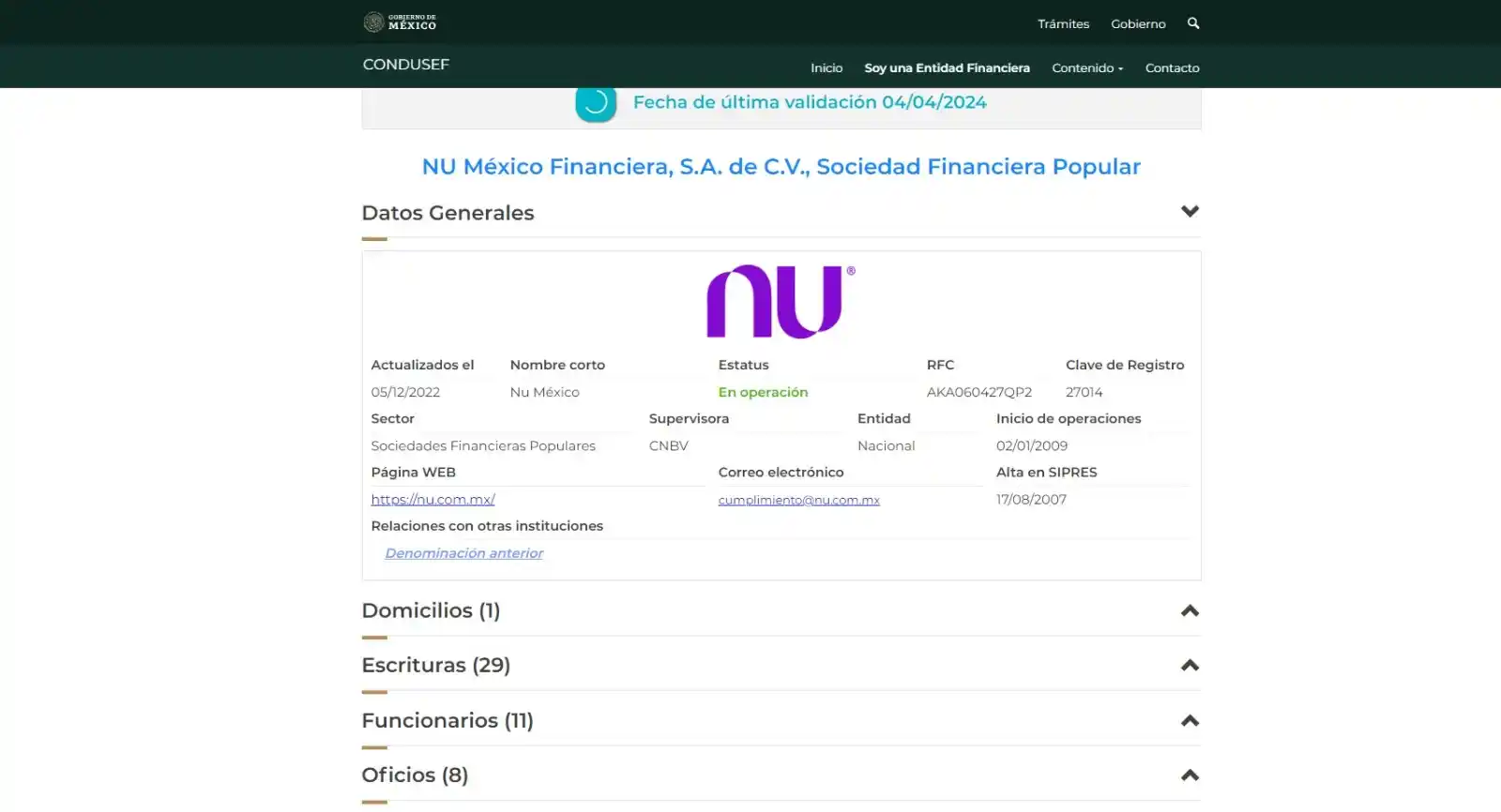Visit the https://nu.com.mx/ web page link
The image size is (1501, 812).
click(432, 500)
